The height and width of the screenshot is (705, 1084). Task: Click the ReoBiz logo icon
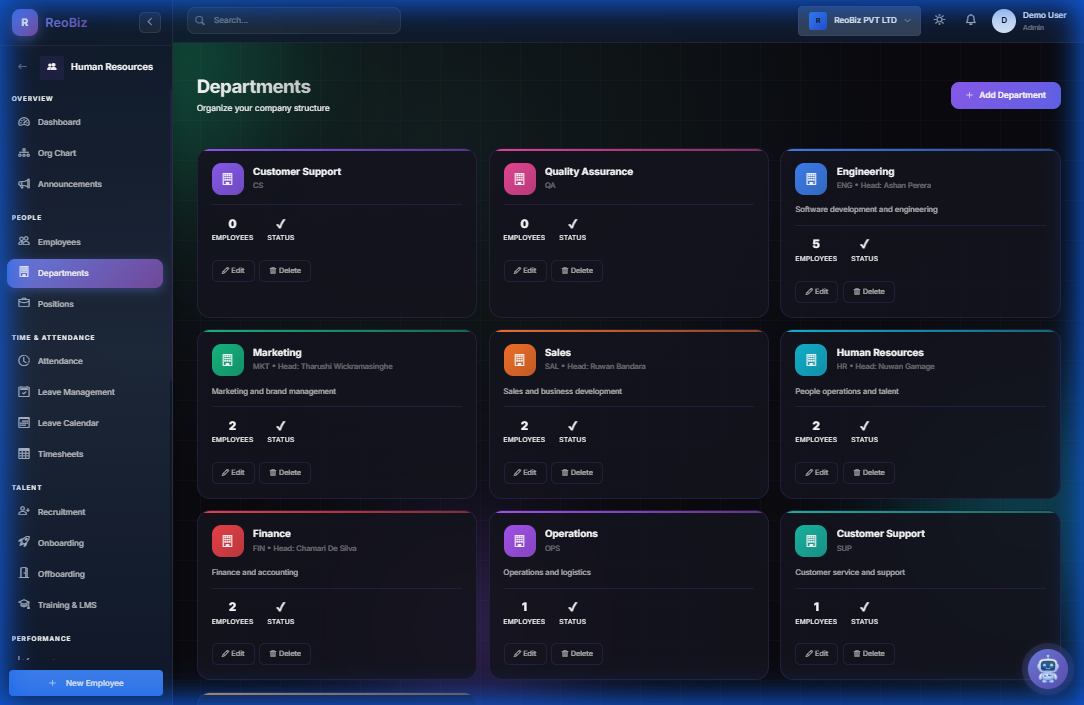tap(25, 22)
